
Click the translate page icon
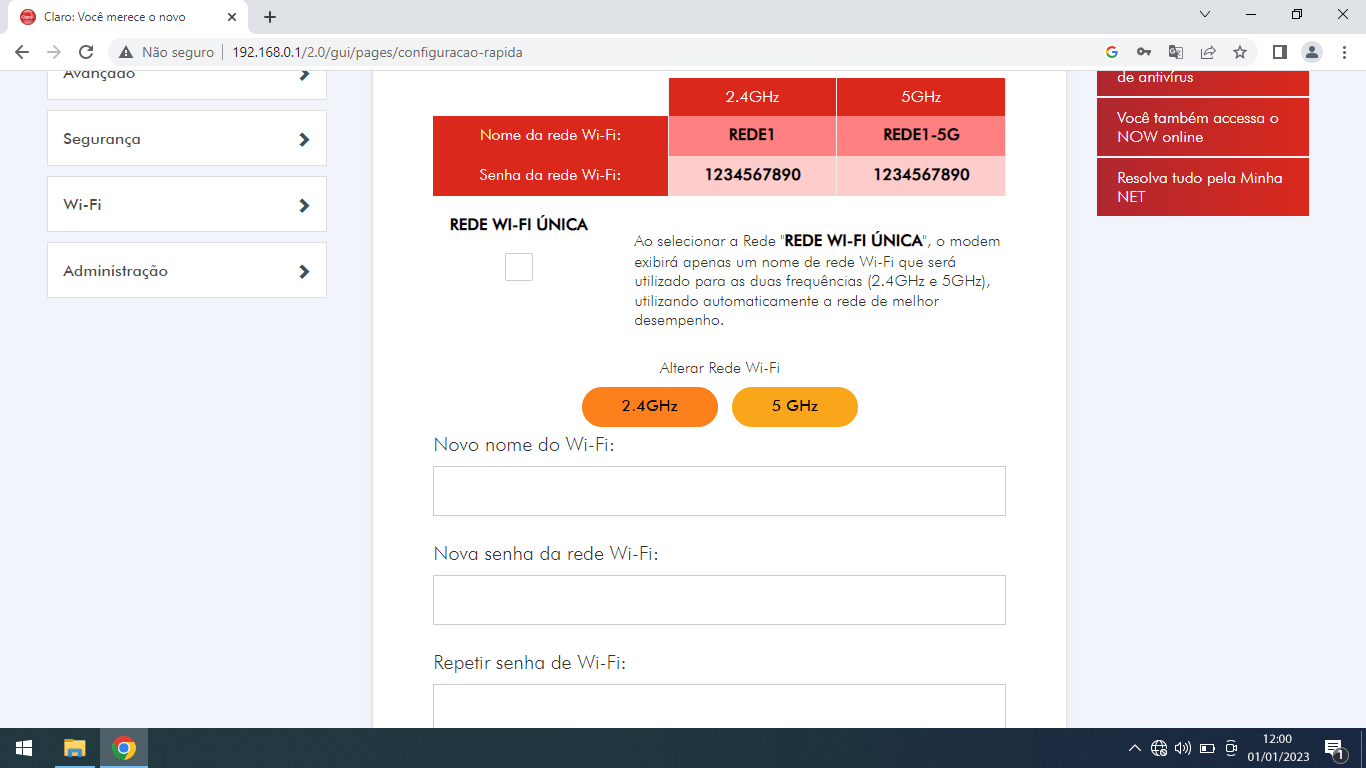pyautogui.click(x=1176, y=52)
